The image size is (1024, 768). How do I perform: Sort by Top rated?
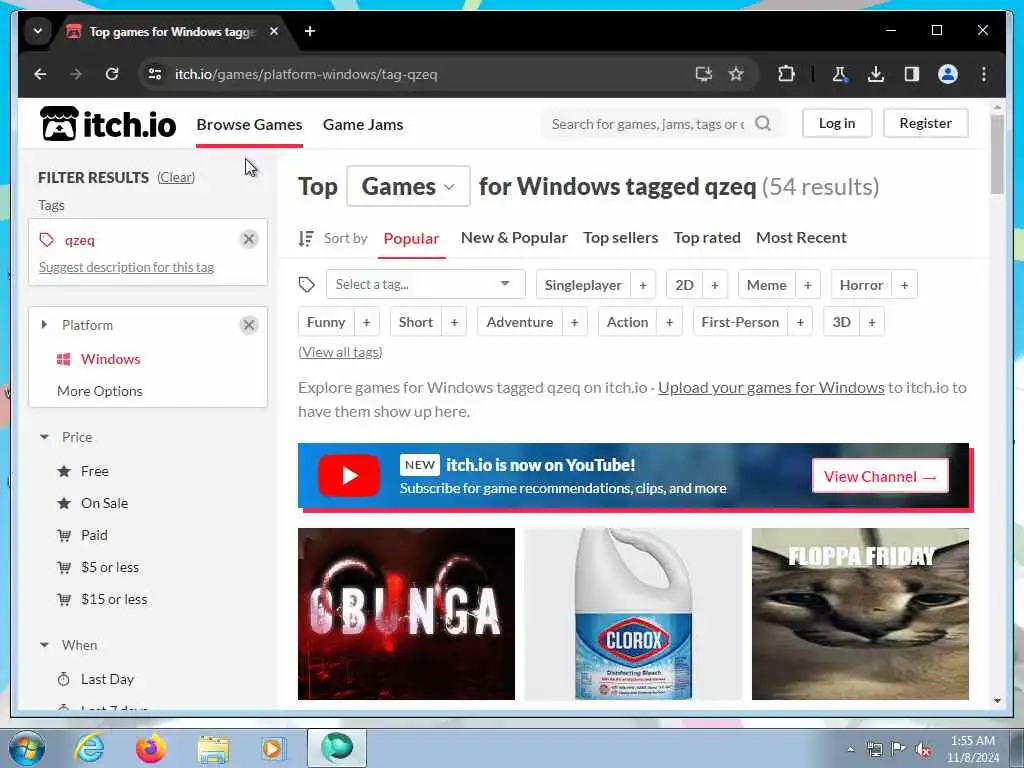click(x=707, y=238)
